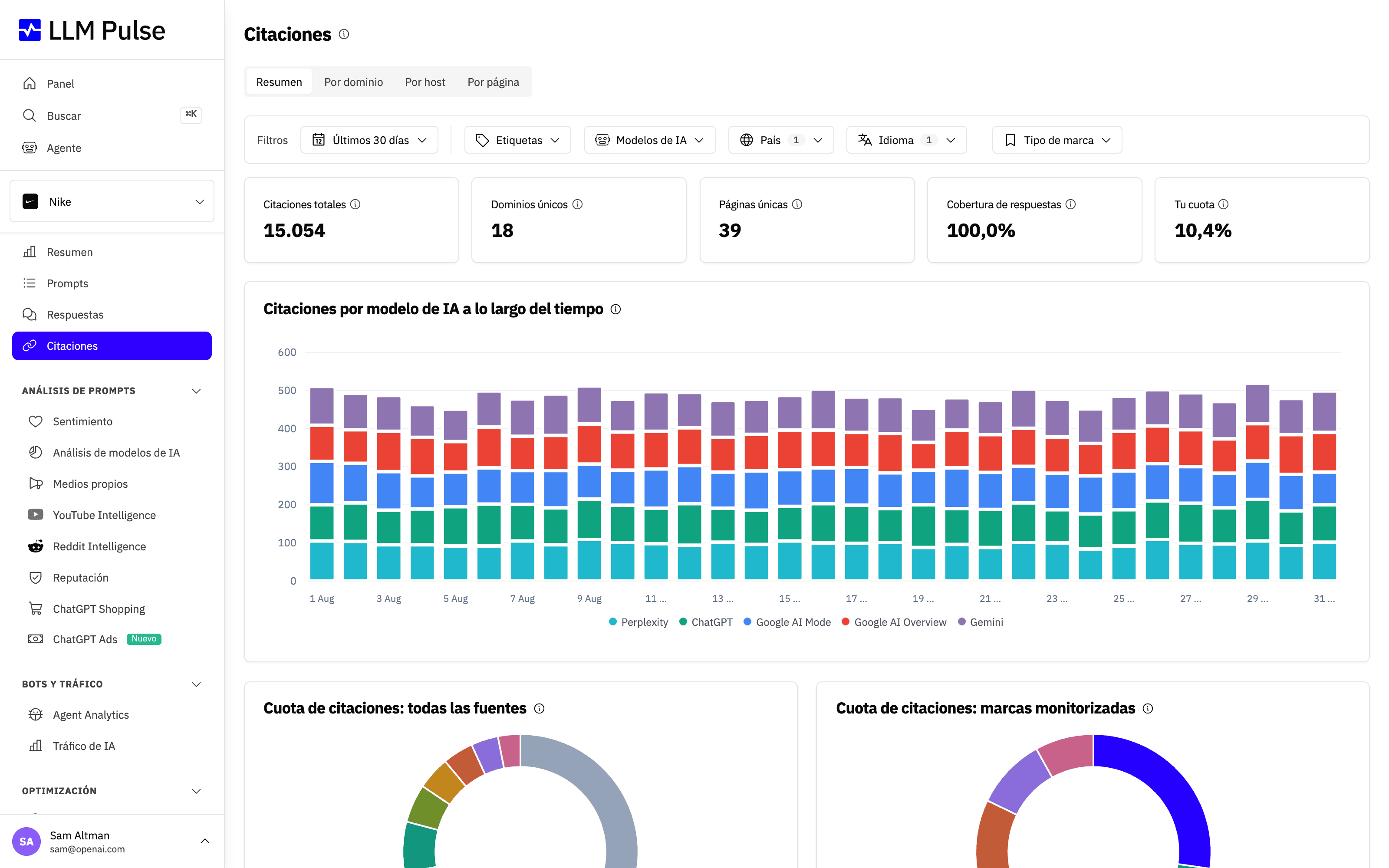1389x868 pixels.
Task: Open the ChatGPT Shopping page
Action: point(112,608)
